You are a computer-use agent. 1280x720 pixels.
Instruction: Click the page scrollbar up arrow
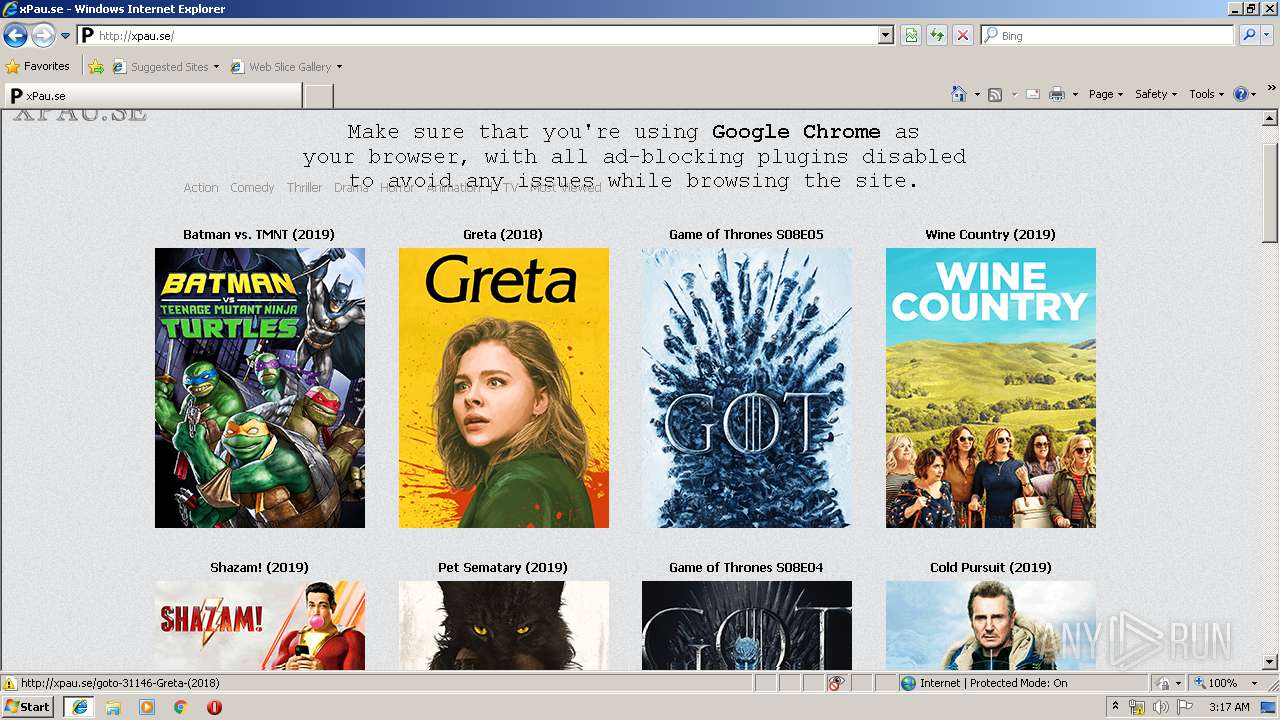pos(1270,118)
